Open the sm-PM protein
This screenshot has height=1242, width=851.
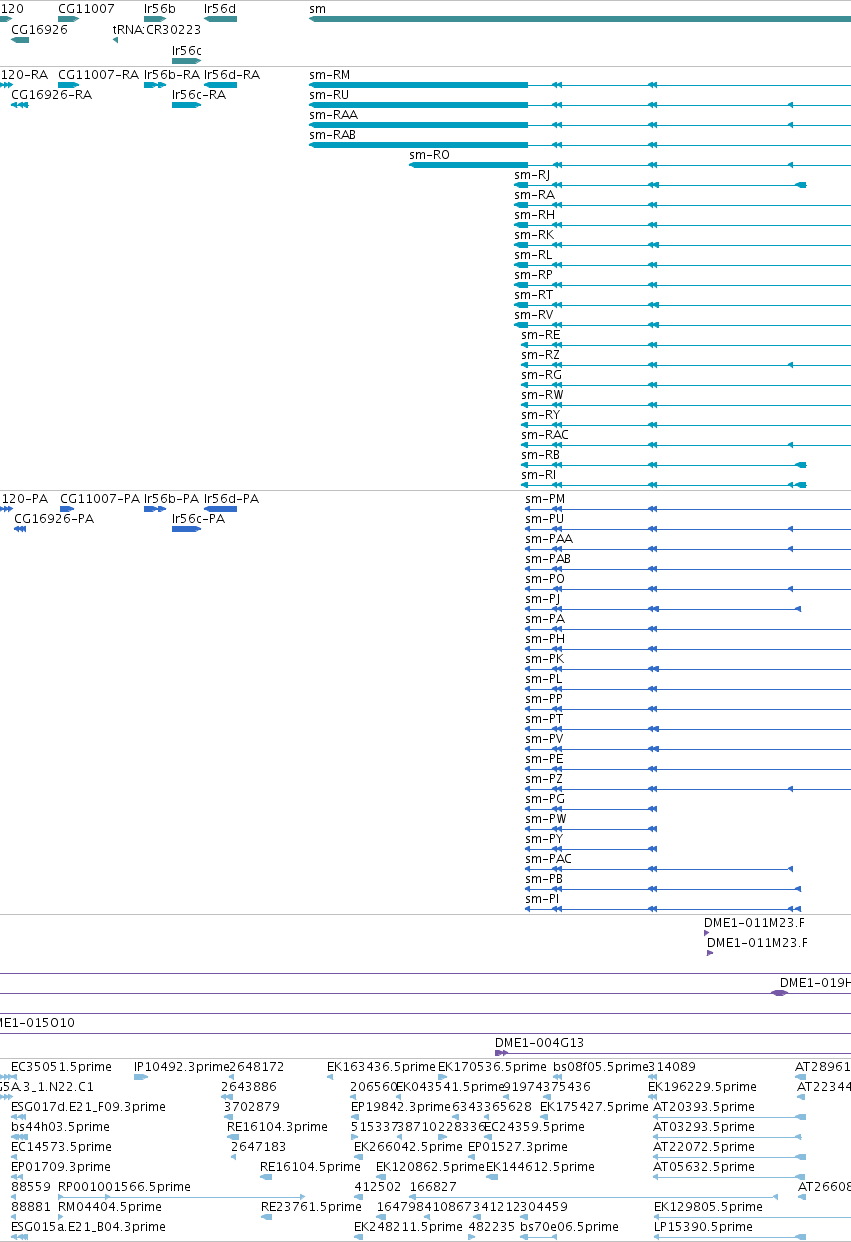[545, 499]
